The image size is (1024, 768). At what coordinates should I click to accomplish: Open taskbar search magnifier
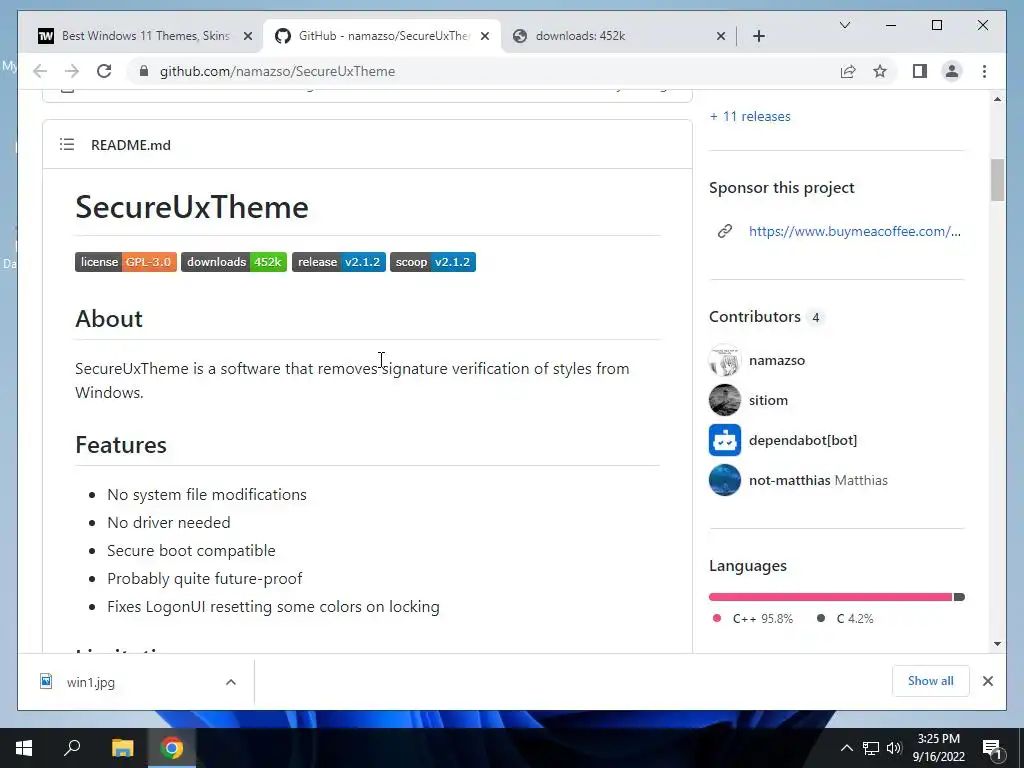point(72,748)
